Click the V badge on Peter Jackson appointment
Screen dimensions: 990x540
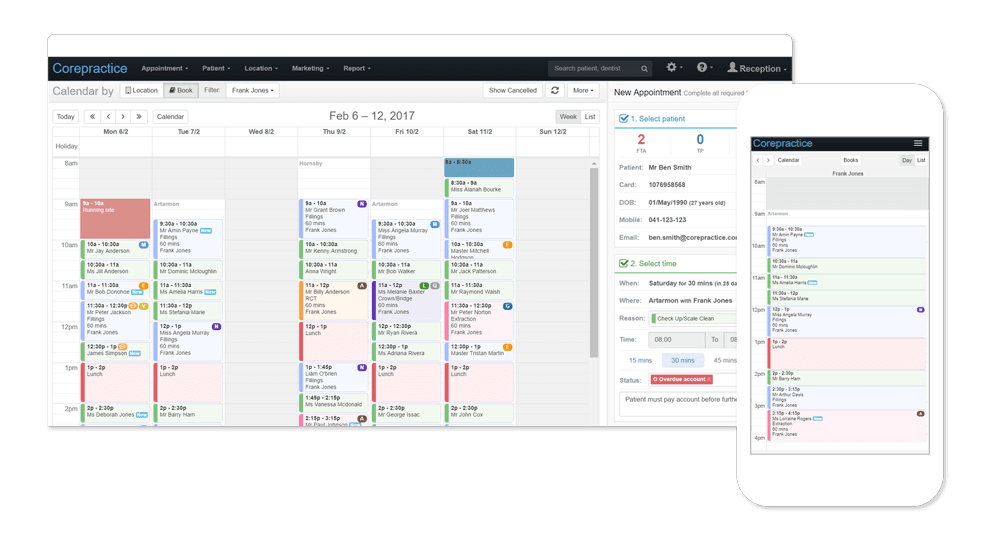(x=144, y=306)
